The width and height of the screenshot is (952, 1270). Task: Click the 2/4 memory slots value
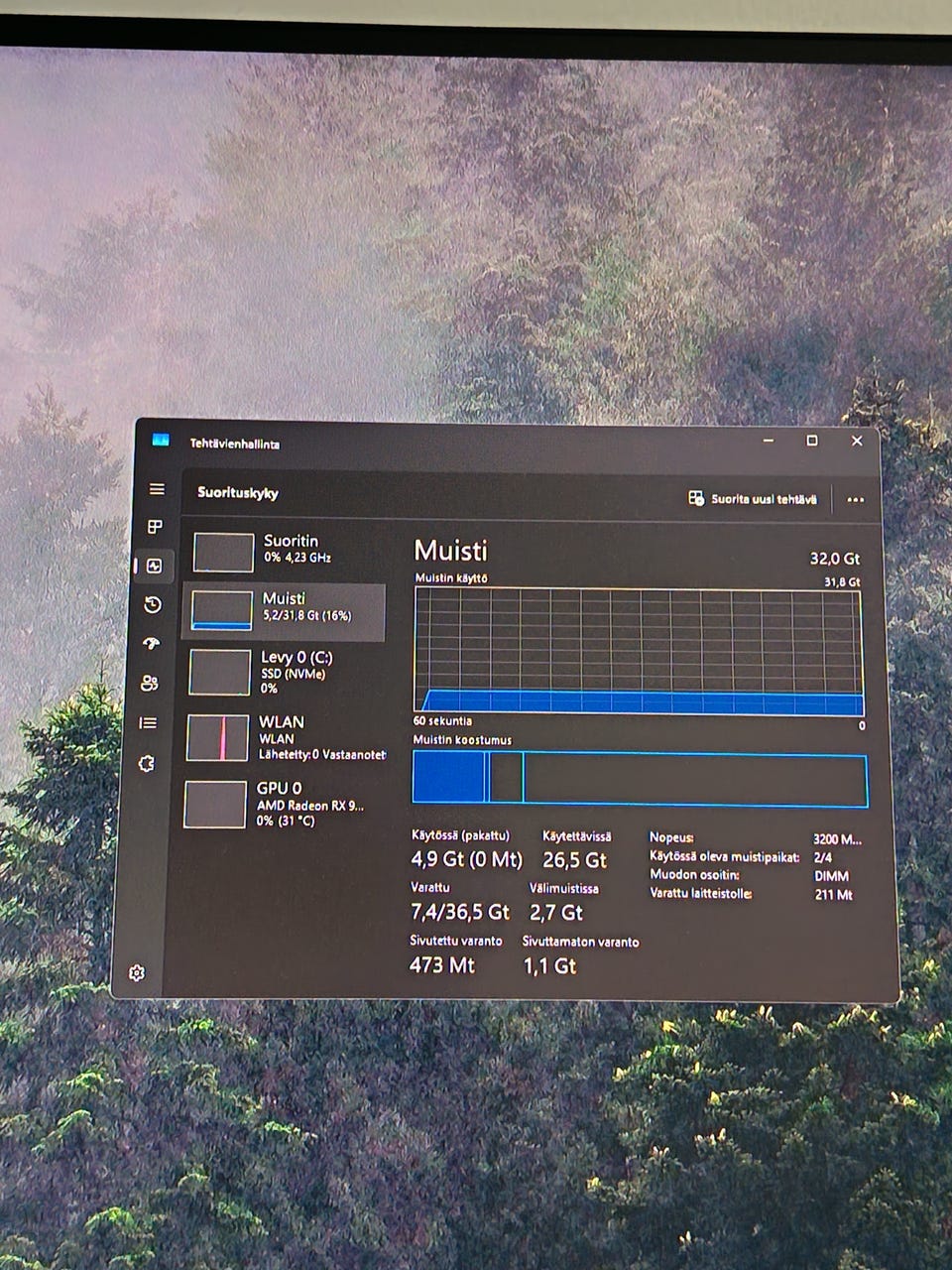(x=822, y=857)
